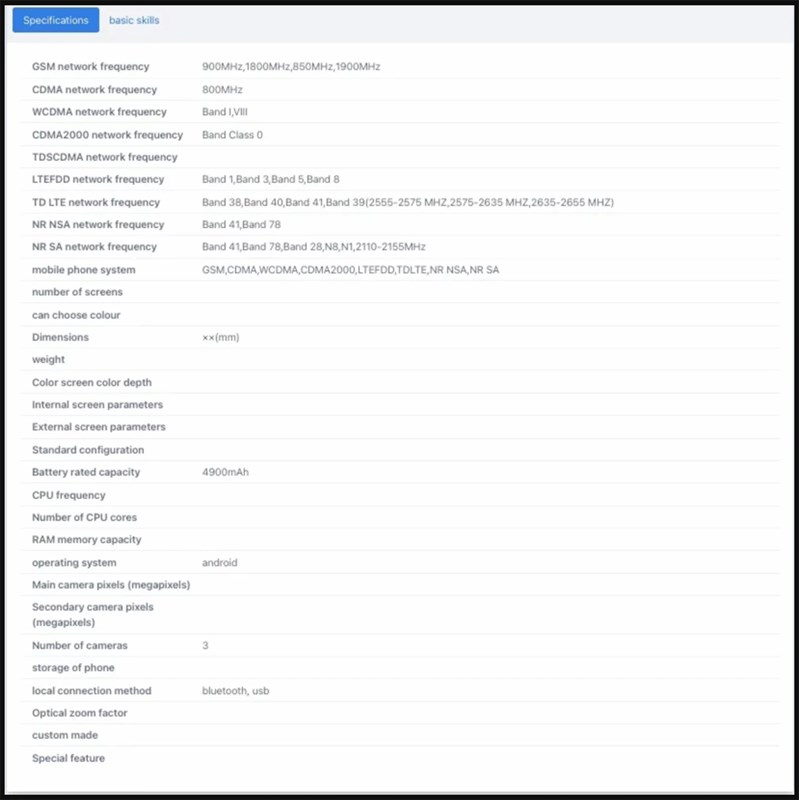Image resolution: width=799 pixels, height=800 pixels.
Task: Switch to the Specifications tab
Action: [55, 20]
